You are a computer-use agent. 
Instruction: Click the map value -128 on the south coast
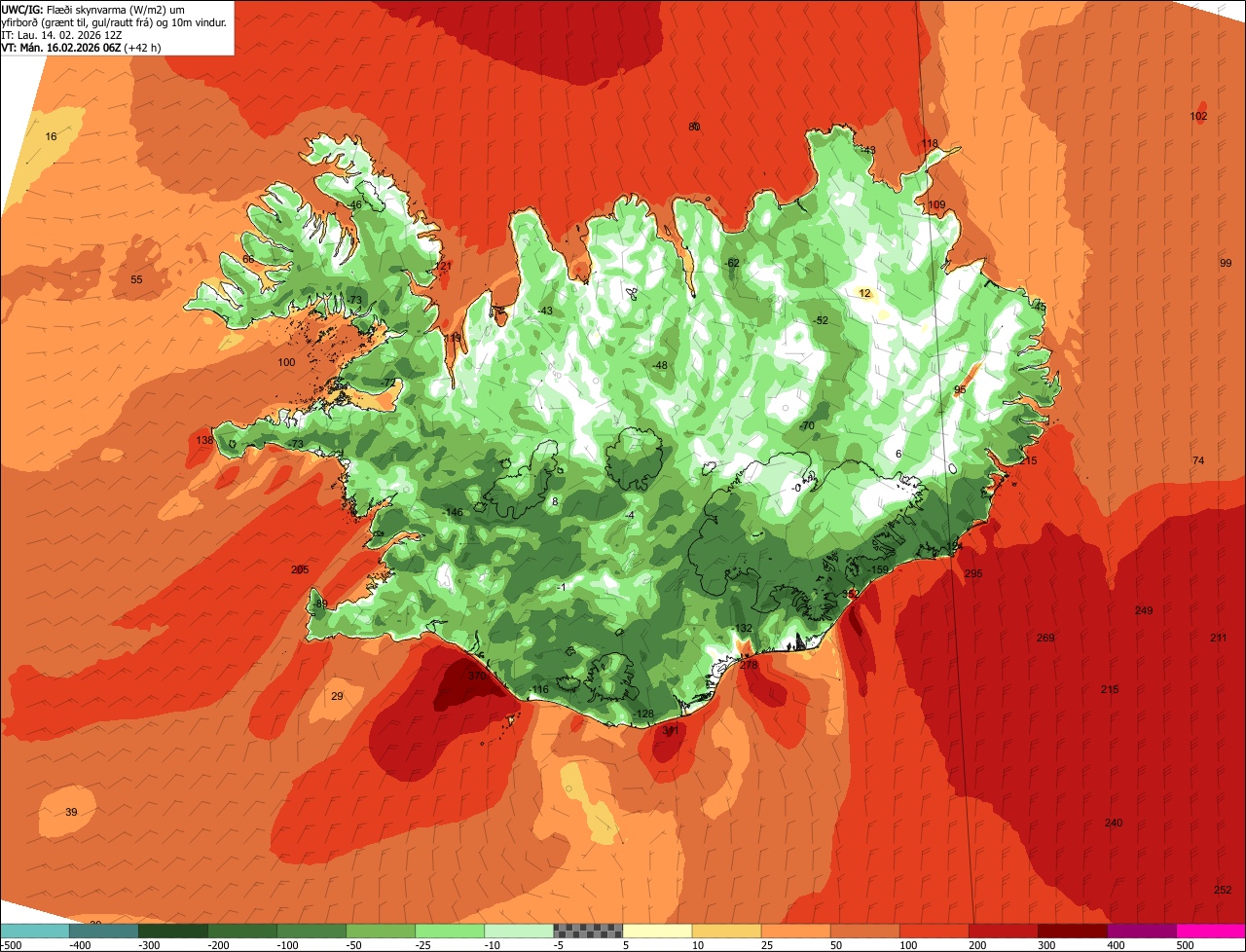coord(644,714)
